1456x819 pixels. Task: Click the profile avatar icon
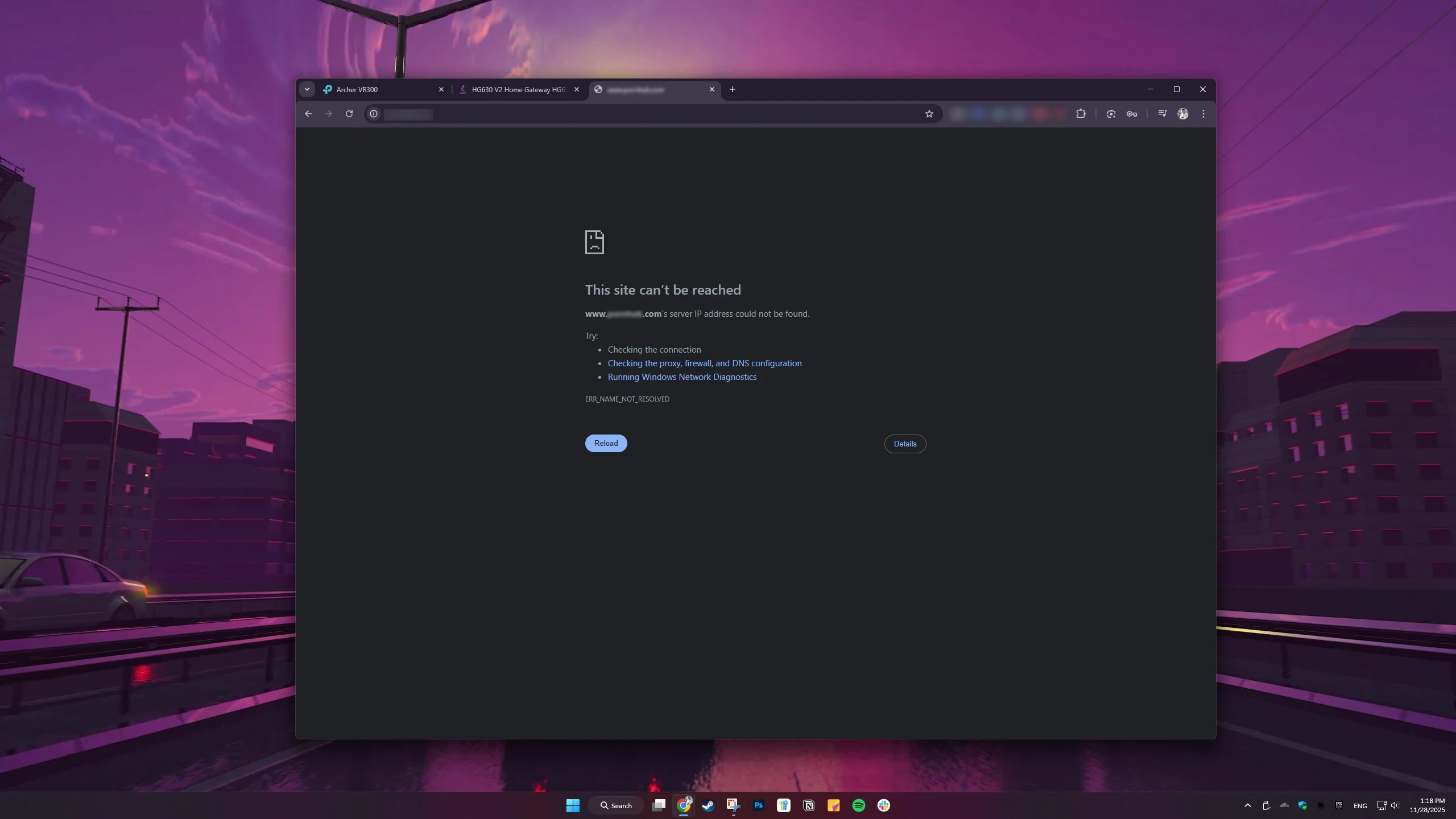click(1183, 114)
